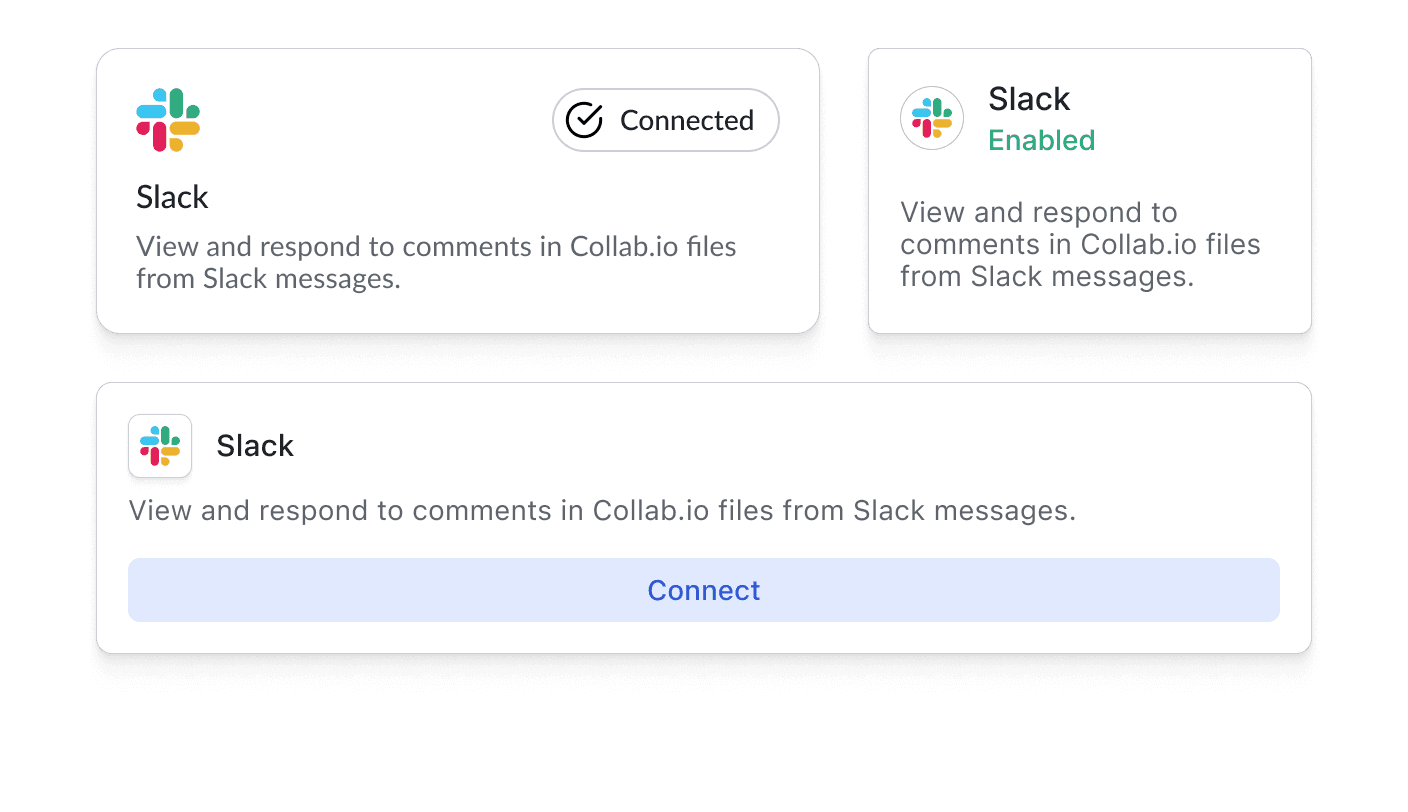Click "Slack messages" text above the Connect button

point(964,511)
